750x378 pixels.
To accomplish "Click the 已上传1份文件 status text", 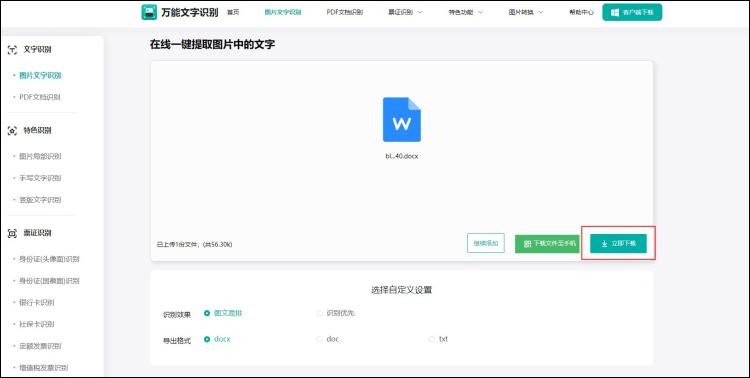I will pos(195,244).
